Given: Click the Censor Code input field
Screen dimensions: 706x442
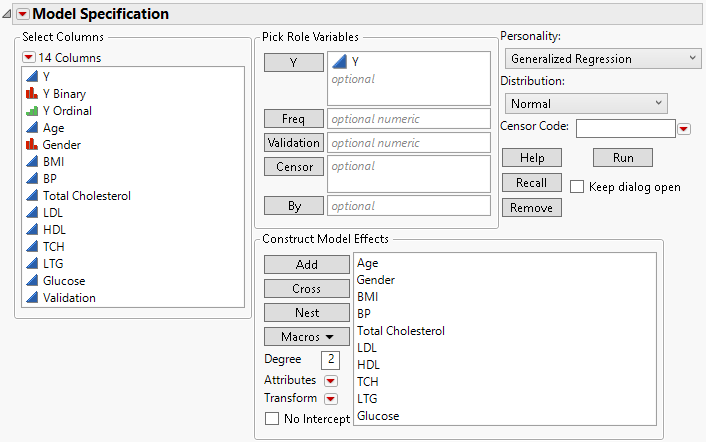Looking at the screenshot, I should (626, 128).
